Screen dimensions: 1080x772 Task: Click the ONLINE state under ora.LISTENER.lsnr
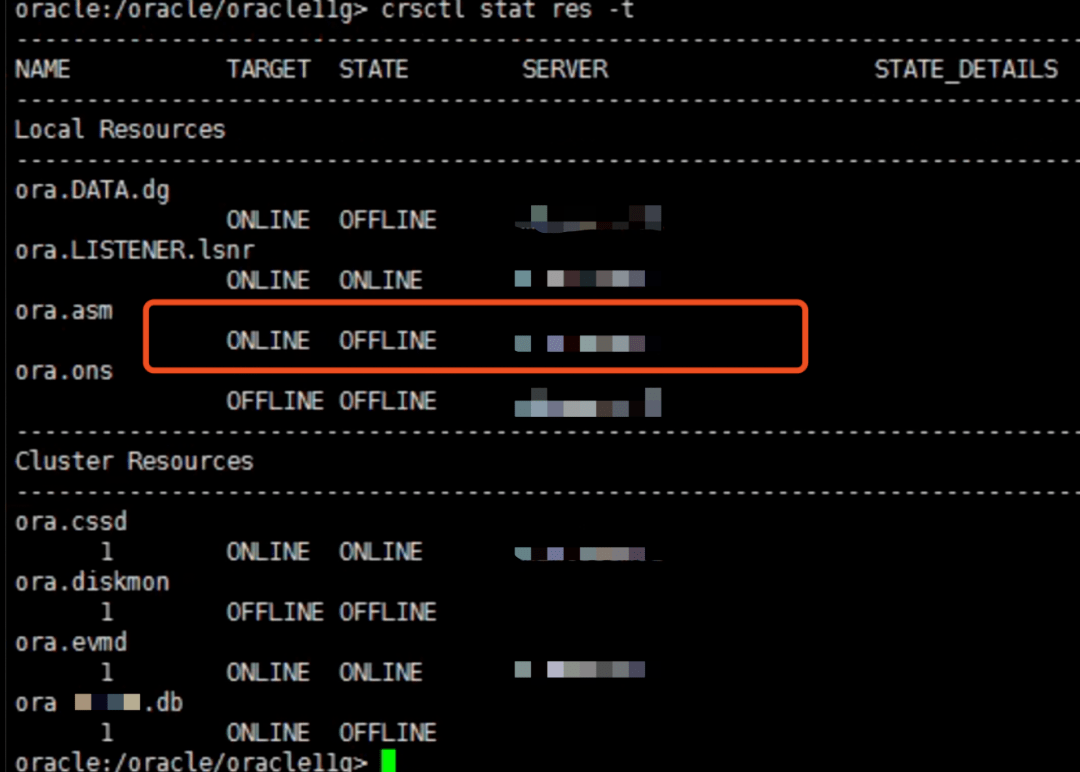[381, 280]
